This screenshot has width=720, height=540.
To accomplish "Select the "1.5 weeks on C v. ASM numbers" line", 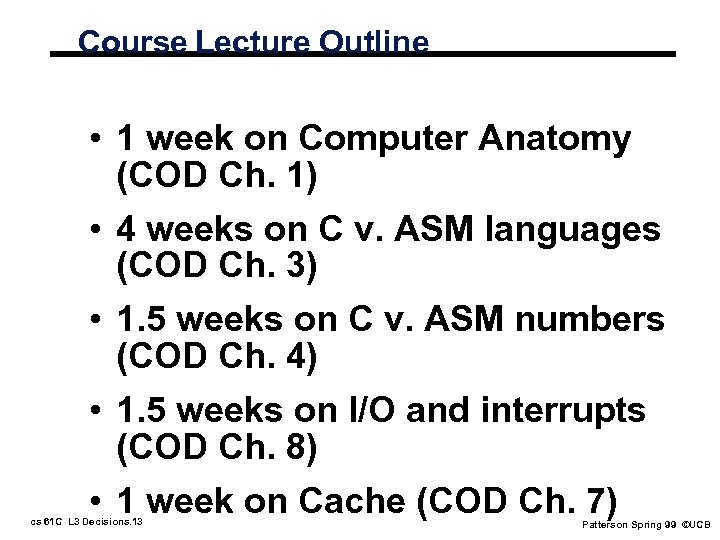I will [390, 319].
